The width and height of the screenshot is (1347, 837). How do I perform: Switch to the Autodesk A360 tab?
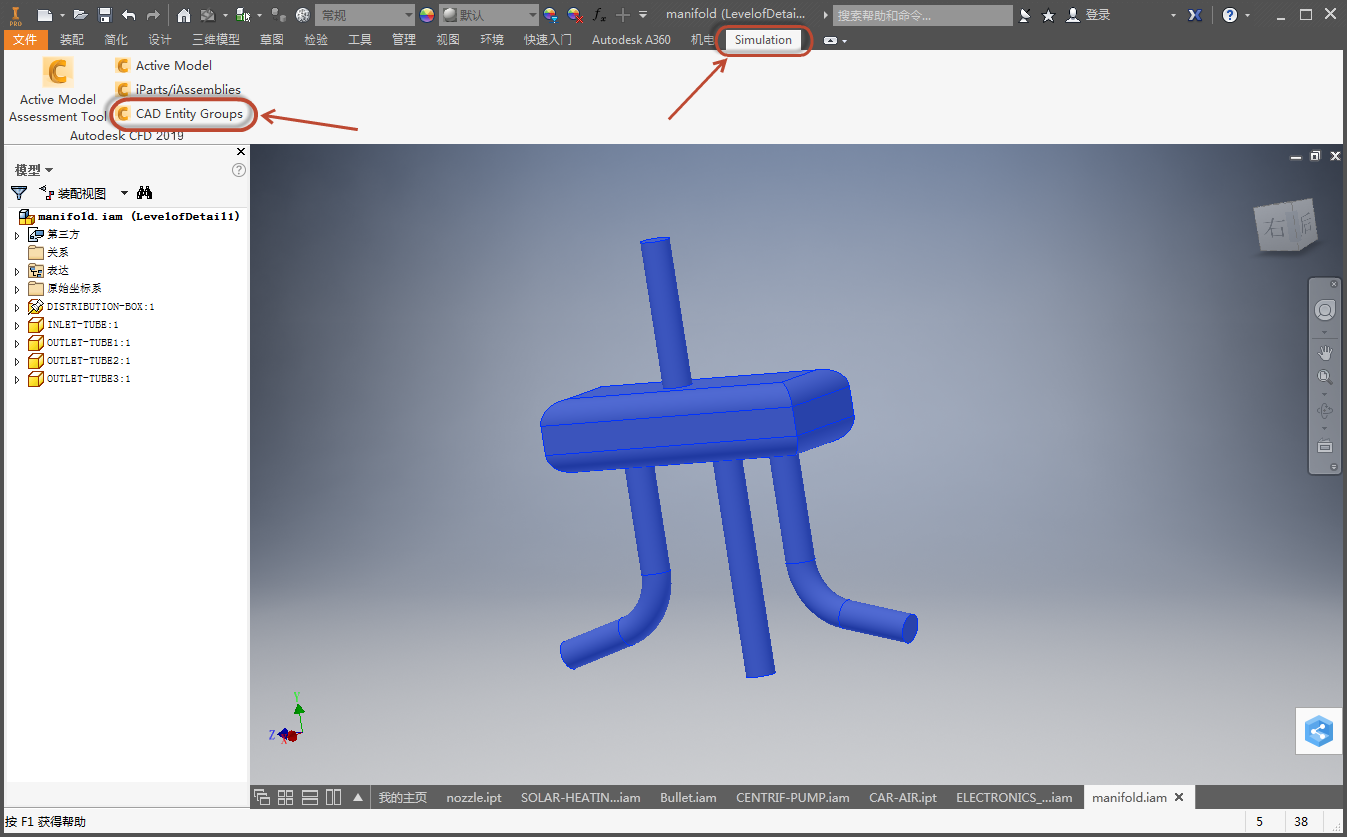pyautogui.click(x=631, y=40)
